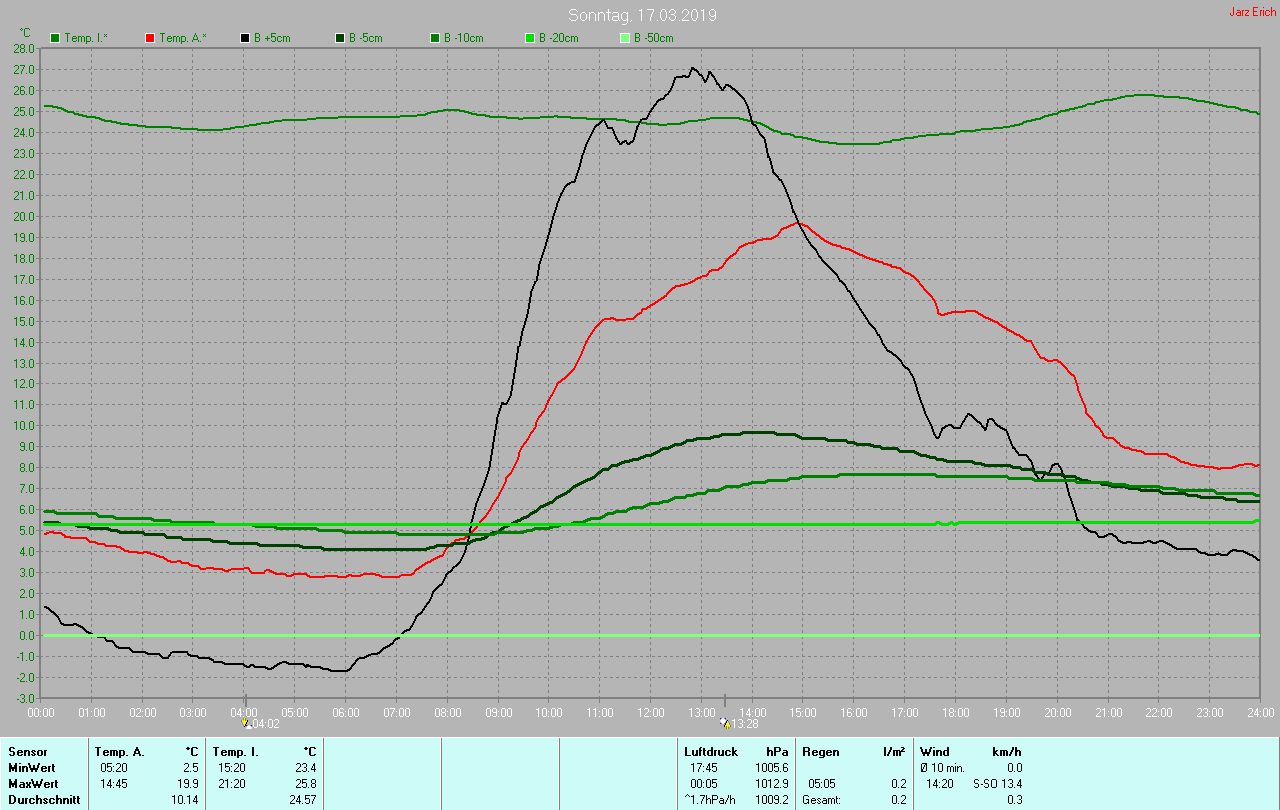
Task: Click the B -10cm legend color square
Action: click(435, 38)
